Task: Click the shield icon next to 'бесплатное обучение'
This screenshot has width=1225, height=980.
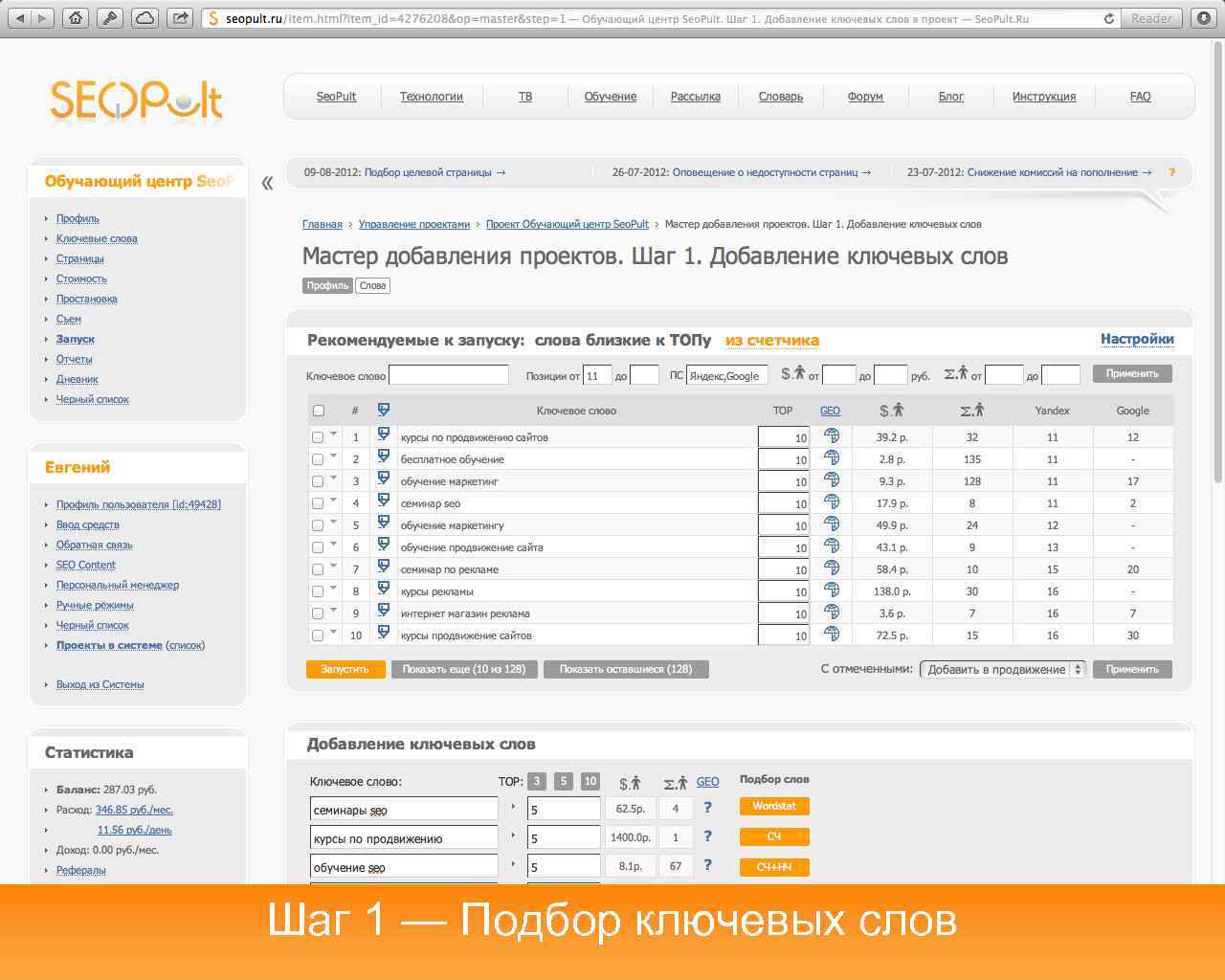Action: click(383, 457)
